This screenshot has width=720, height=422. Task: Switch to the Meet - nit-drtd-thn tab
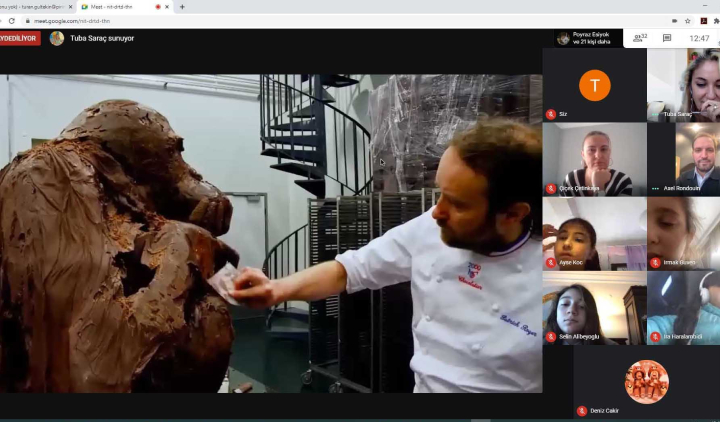125,7
